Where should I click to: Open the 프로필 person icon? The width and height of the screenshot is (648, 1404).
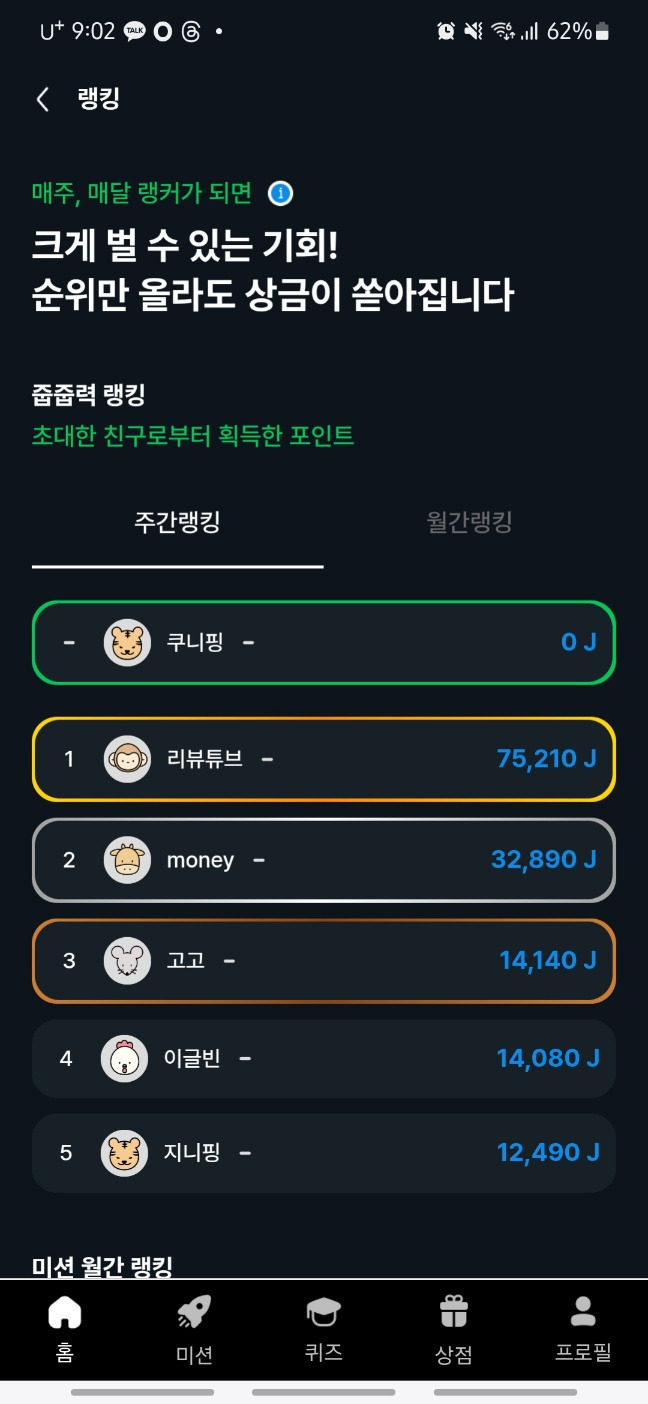click(583, 1310)
